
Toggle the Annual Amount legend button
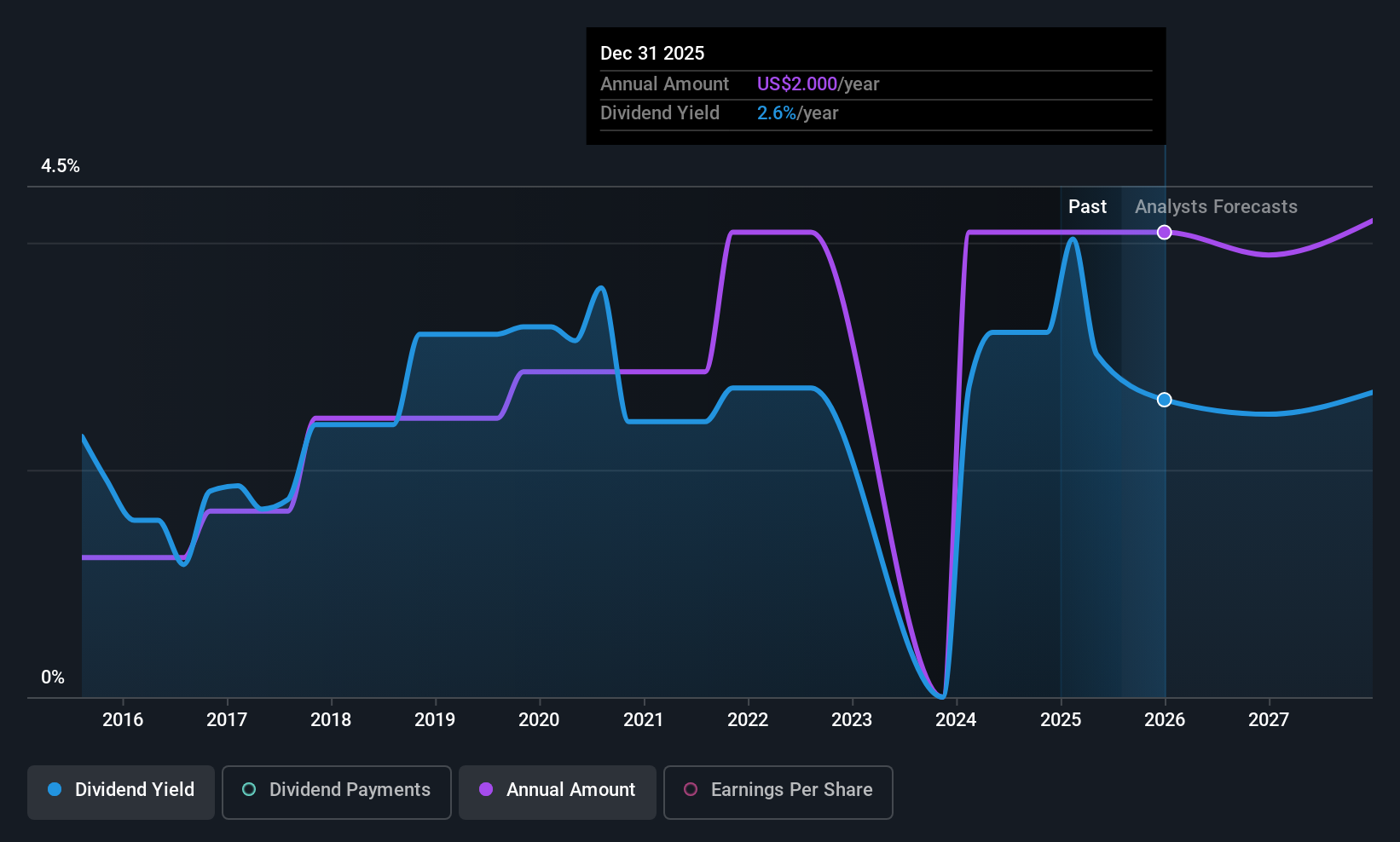558,793
